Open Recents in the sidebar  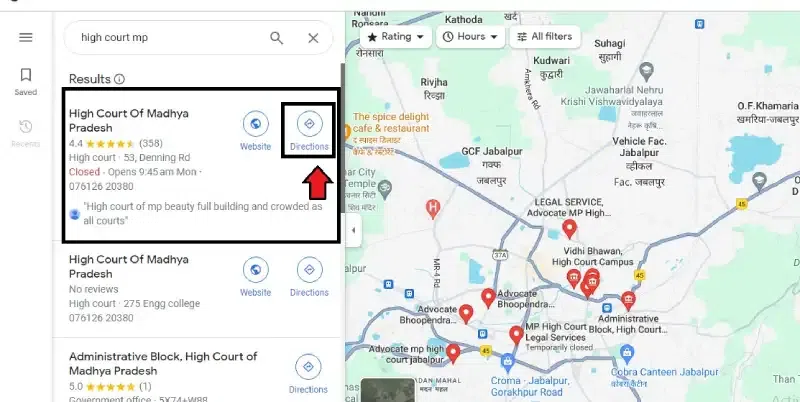click(x=26, y=133)
